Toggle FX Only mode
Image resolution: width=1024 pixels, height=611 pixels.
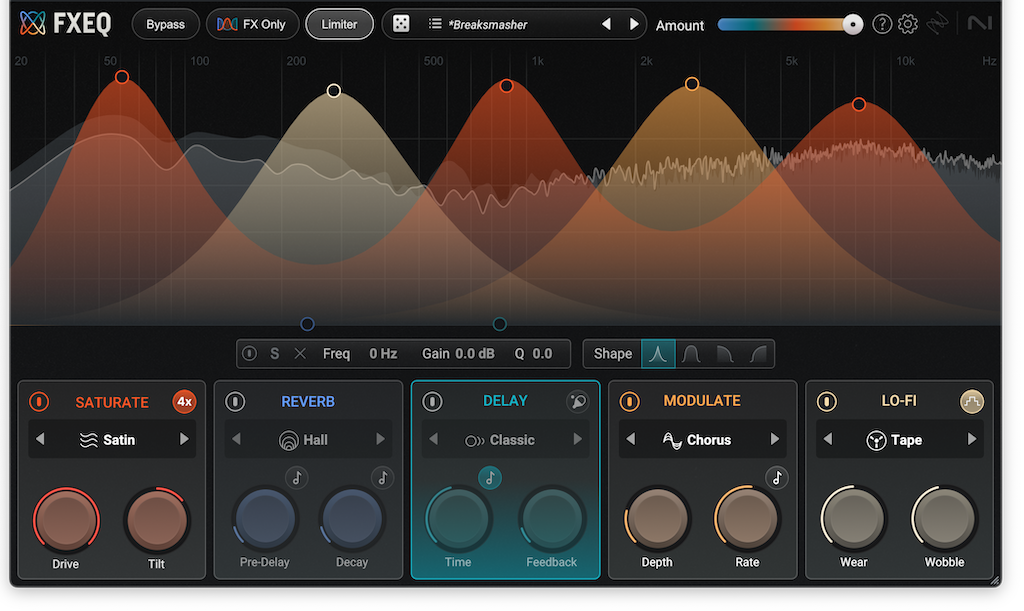pos(252,24)
